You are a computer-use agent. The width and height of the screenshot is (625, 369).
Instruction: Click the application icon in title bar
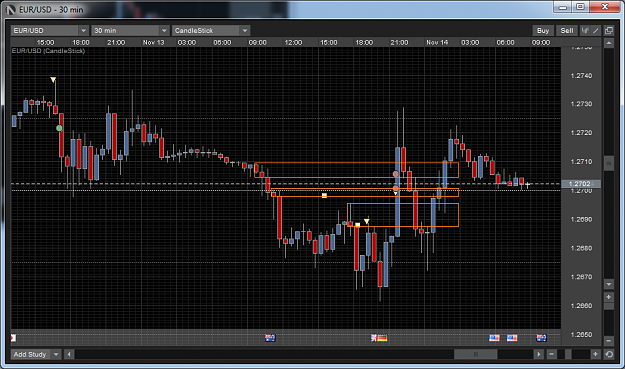[11, 10]
